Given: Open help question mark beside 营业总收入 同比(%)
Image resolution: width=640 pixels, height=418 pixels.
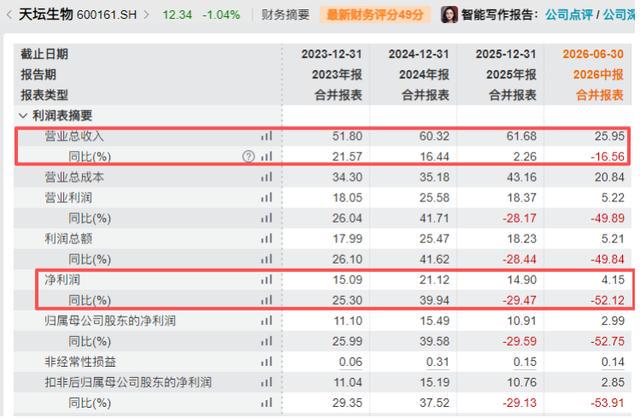Looking at the screenshot, I should pyautogui.click(x=249, y=156).
